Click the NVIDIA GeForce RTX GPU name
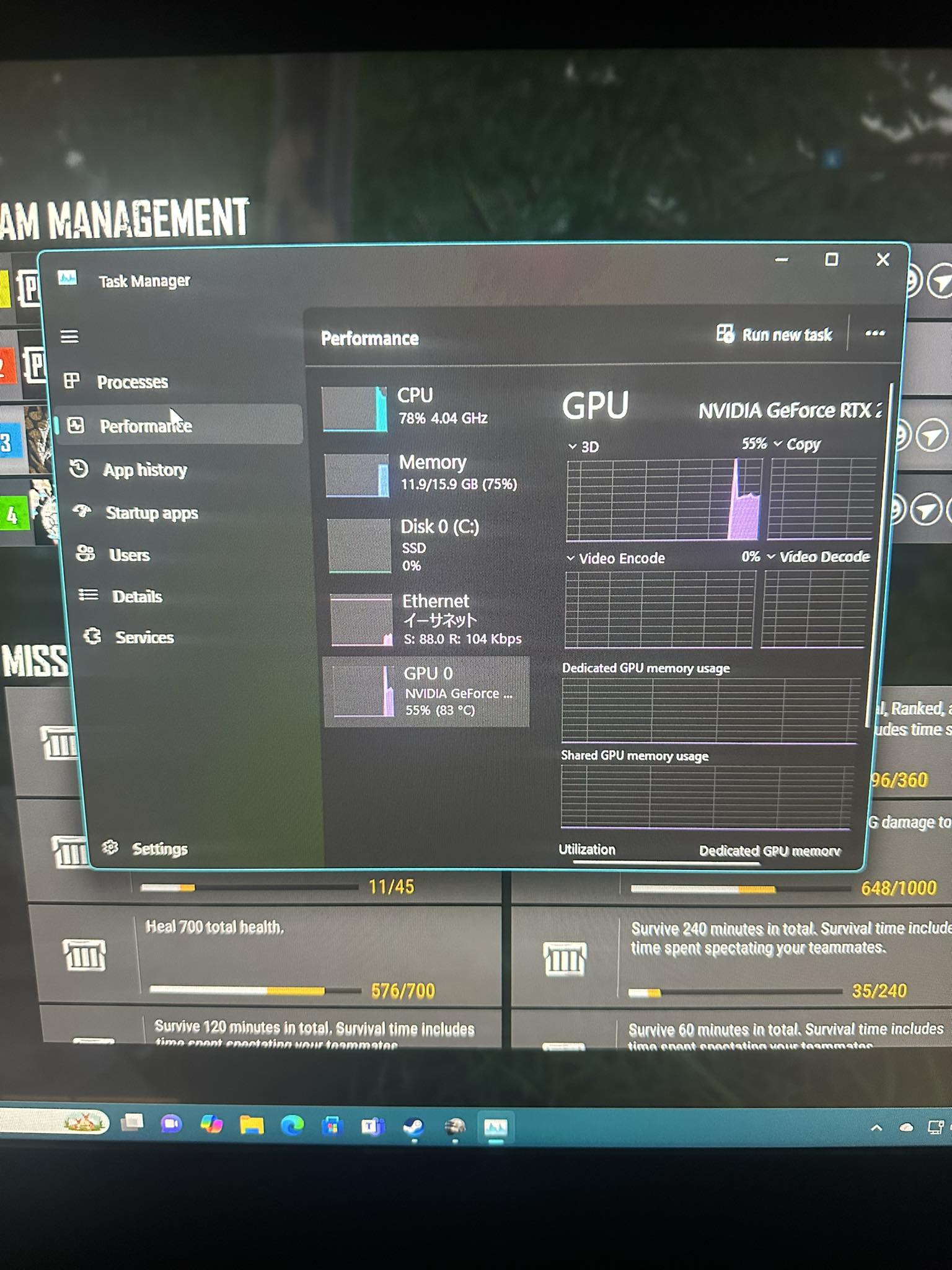The height and width of the screenshot is (1270, 952). click(790, 411)
